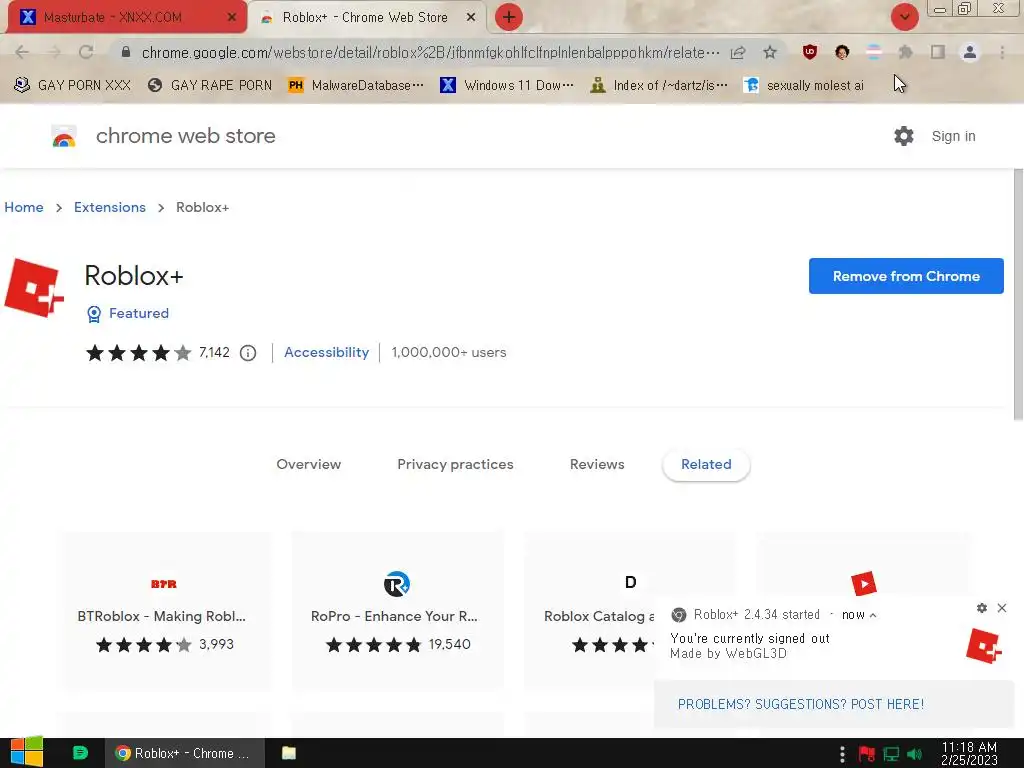Open File Explorer from the taskbar

289,753
